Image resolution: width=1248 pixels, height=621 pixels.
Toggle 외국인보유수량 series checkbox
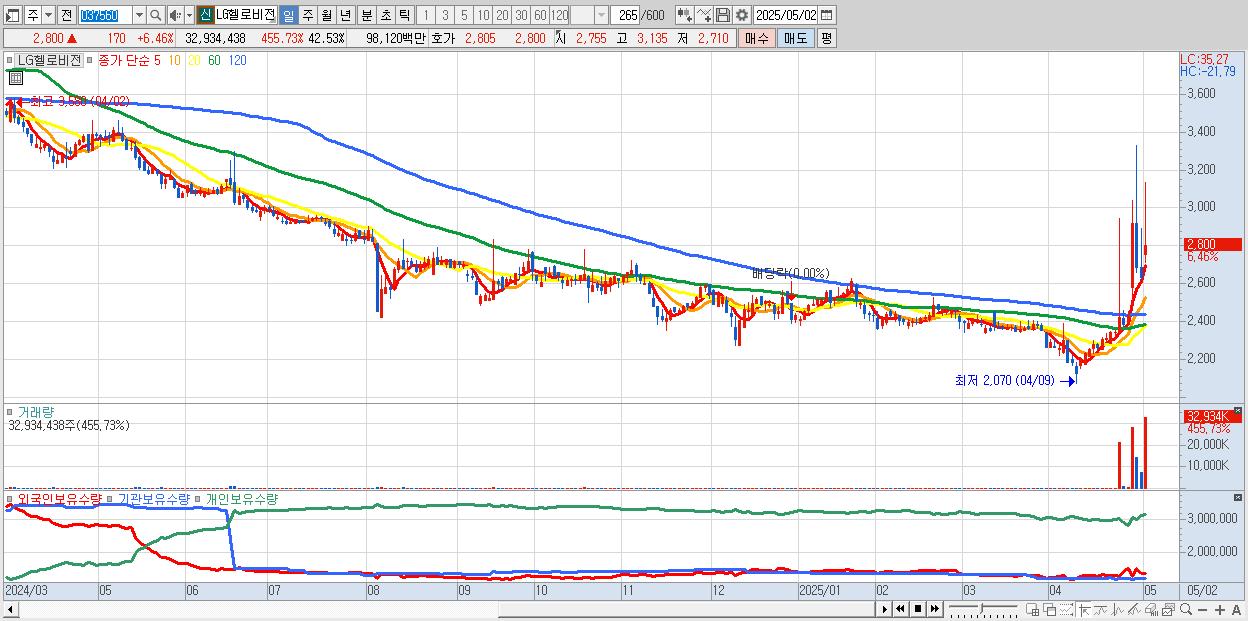(x=11, y=498)
